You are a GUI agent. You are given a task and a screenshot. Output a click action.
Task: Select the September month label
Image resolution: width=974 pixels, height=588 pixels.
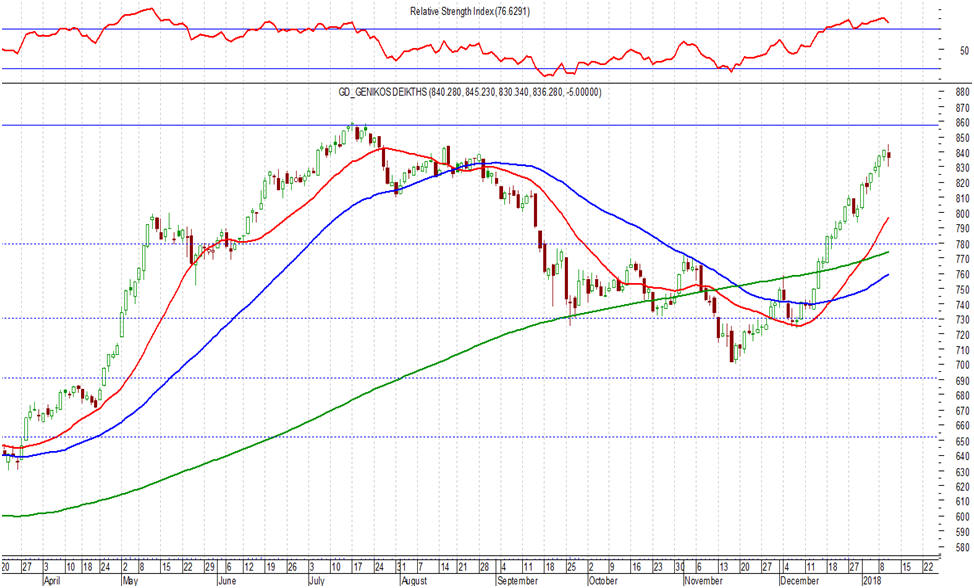click(x=518, y=581)
